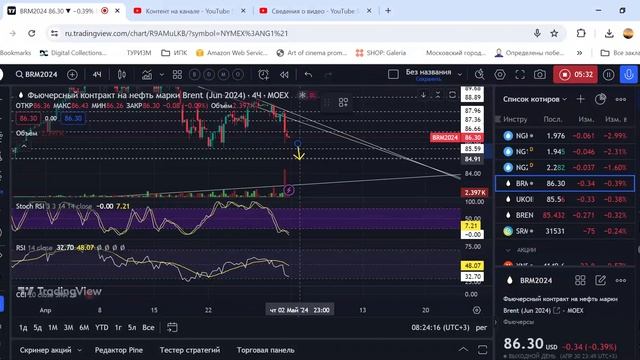This screenshot has width=640, height=360.
Task: Open the 'Тестер стратегий' tab
Action: [190, 350]
